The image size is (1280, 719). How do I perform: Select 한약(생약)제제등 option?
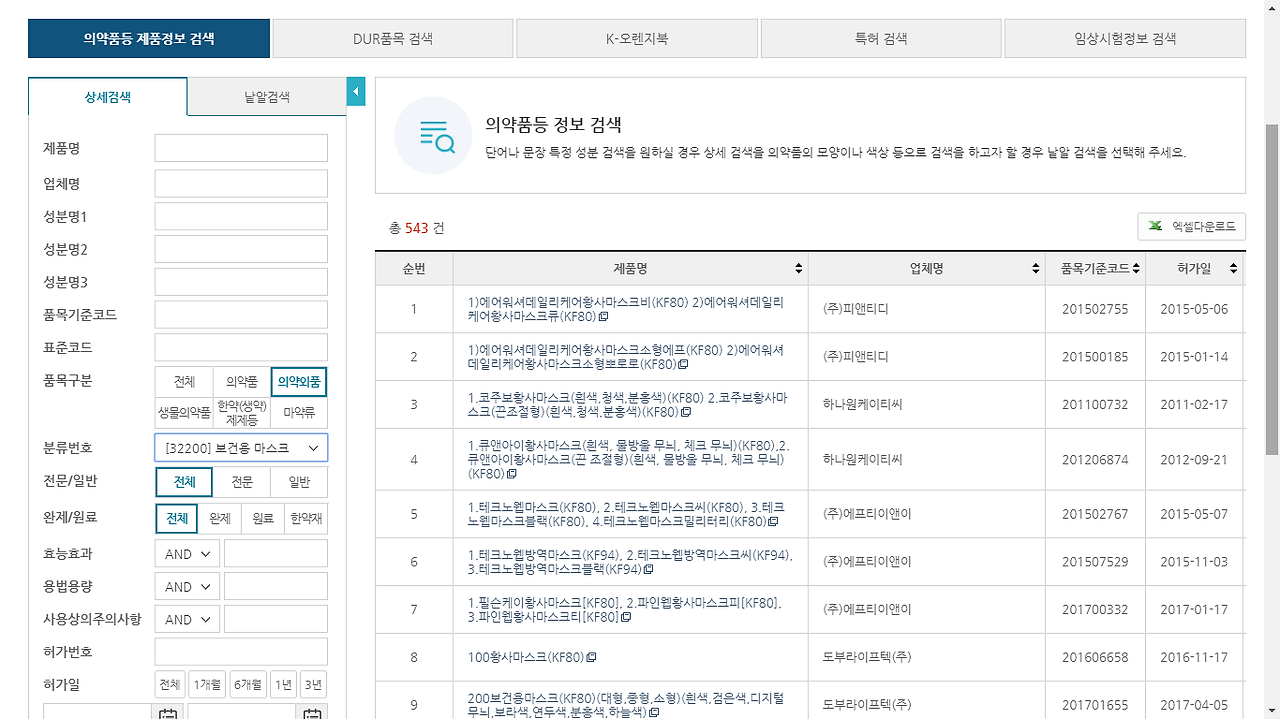click(x=242, y=412)
